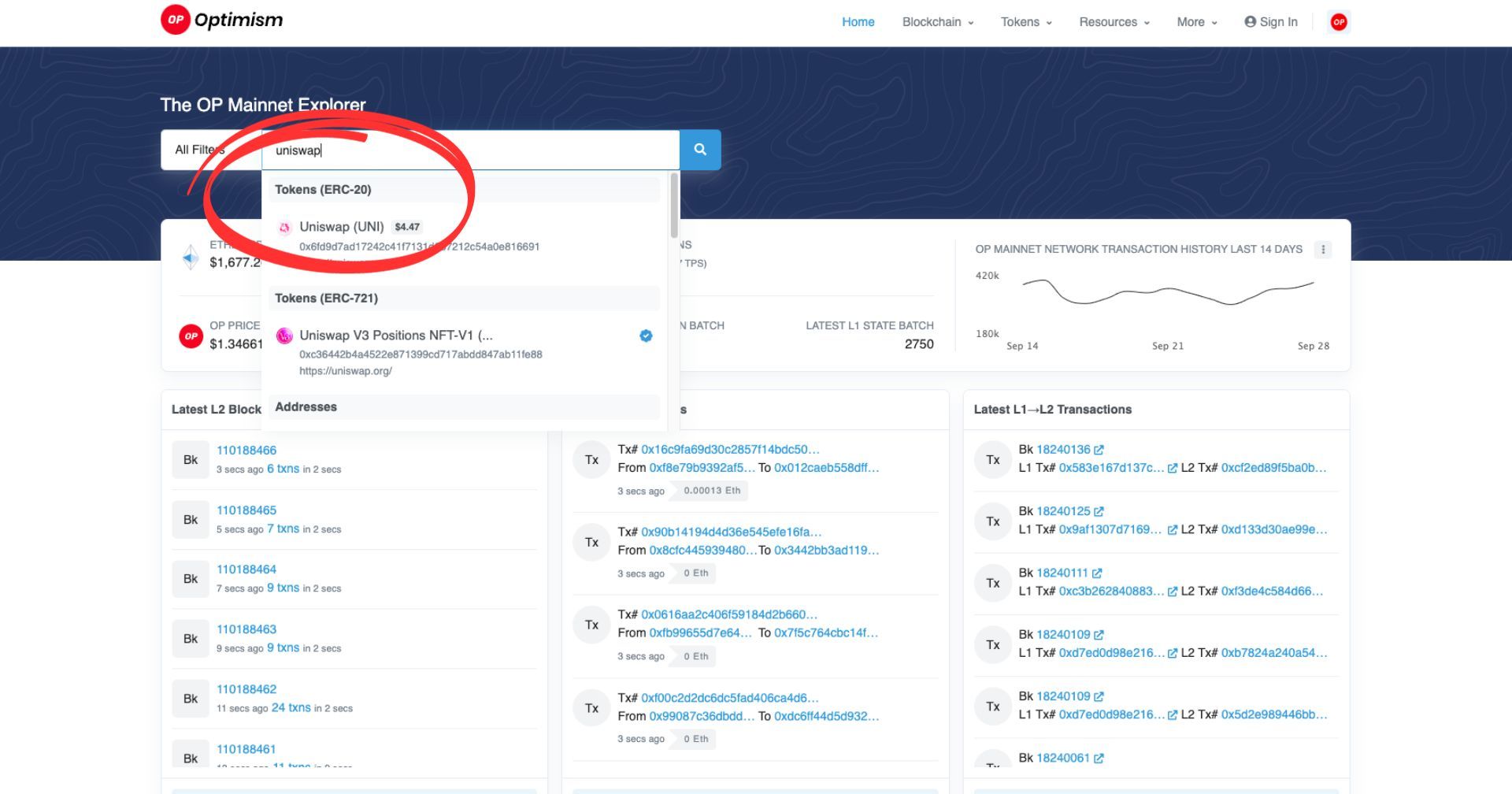Click the Tokens (ERC-721) section header

tap(465, 299)
